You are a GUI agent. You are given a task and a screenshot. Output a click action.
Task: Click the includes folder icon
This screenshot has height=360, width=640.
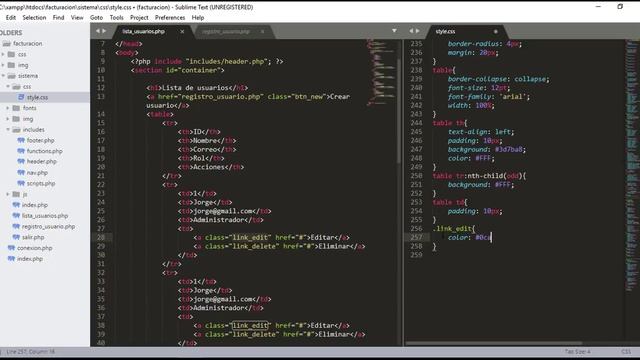click(x=16, y=129)
